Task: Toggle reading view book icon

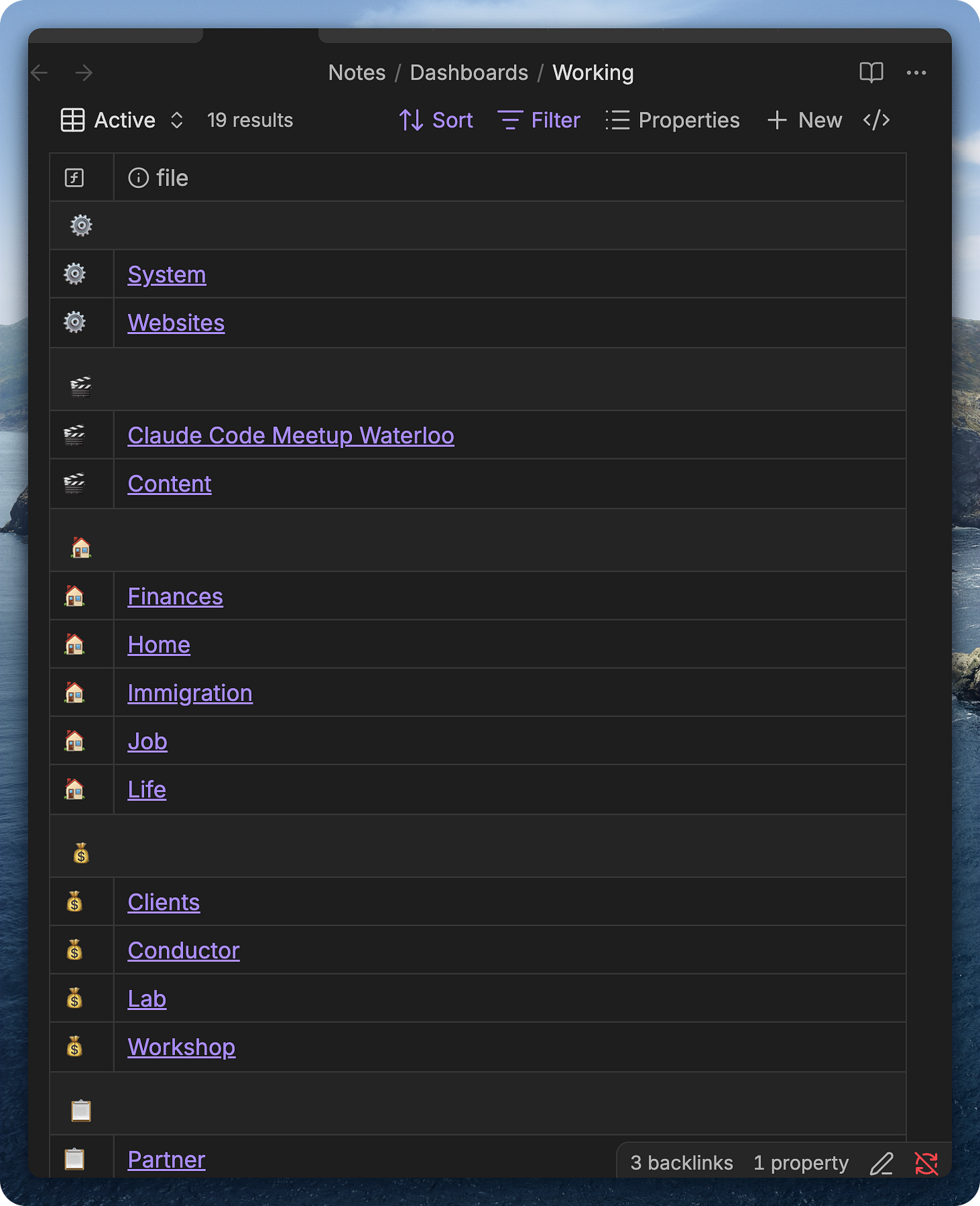Action: point(871,73)
